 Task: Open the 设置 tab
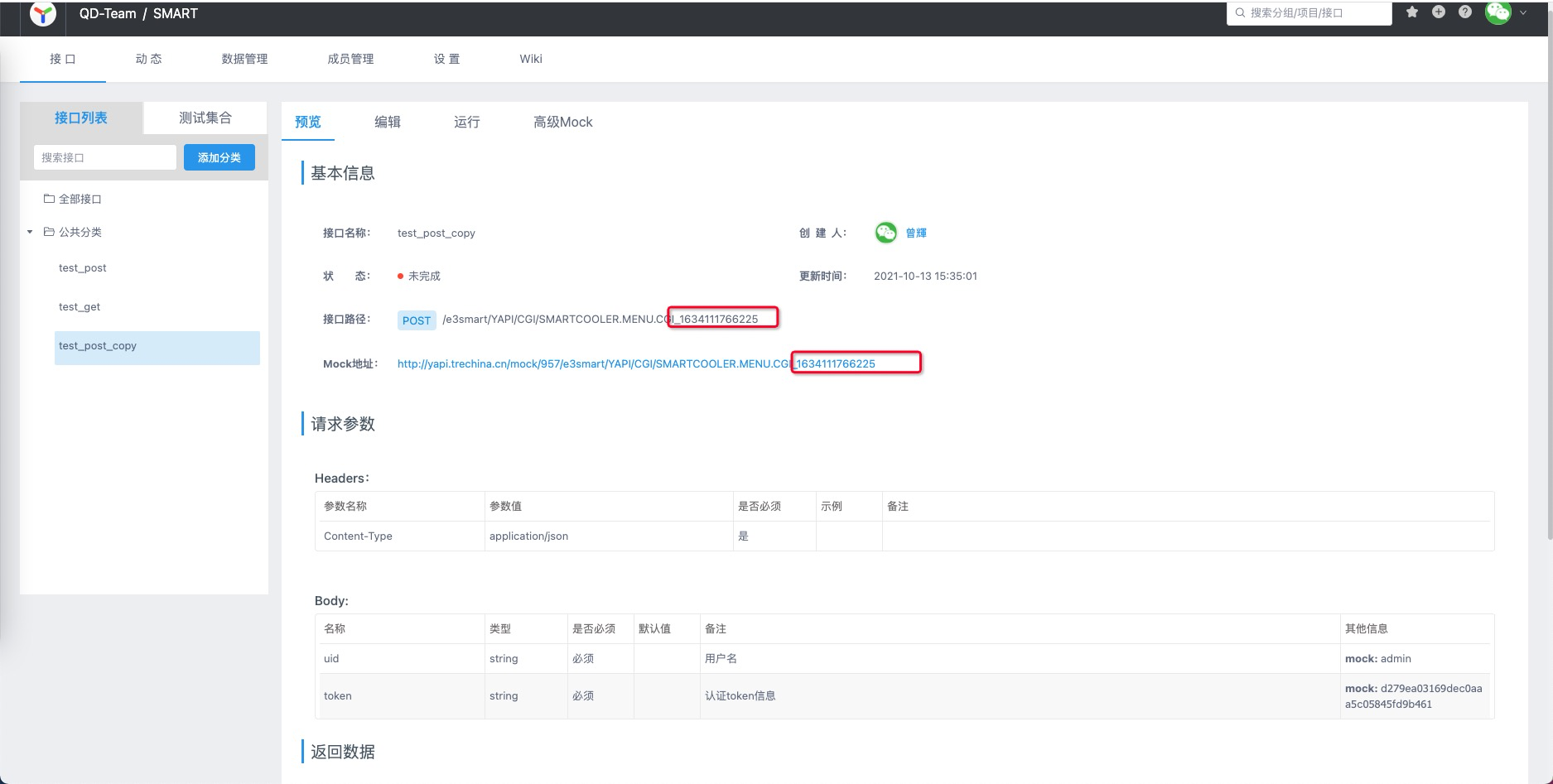pos(446,59)
